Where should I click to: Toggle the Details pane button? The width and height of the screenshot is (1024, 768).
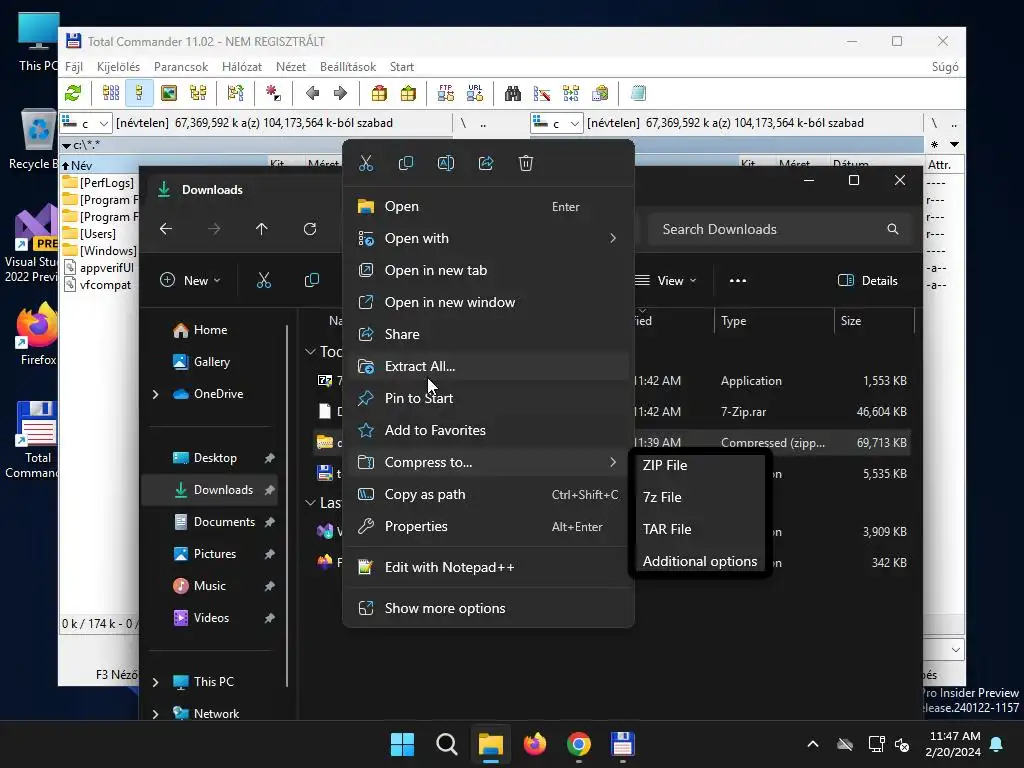coord(867,281)
